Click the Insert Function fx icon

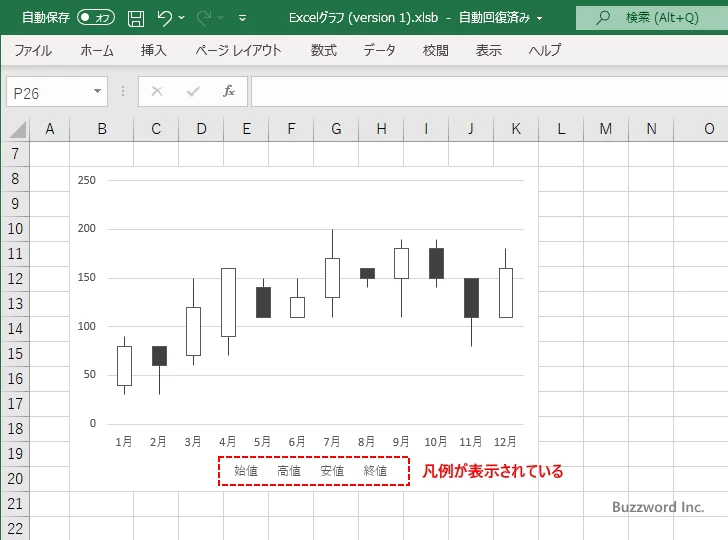(228, 91)
